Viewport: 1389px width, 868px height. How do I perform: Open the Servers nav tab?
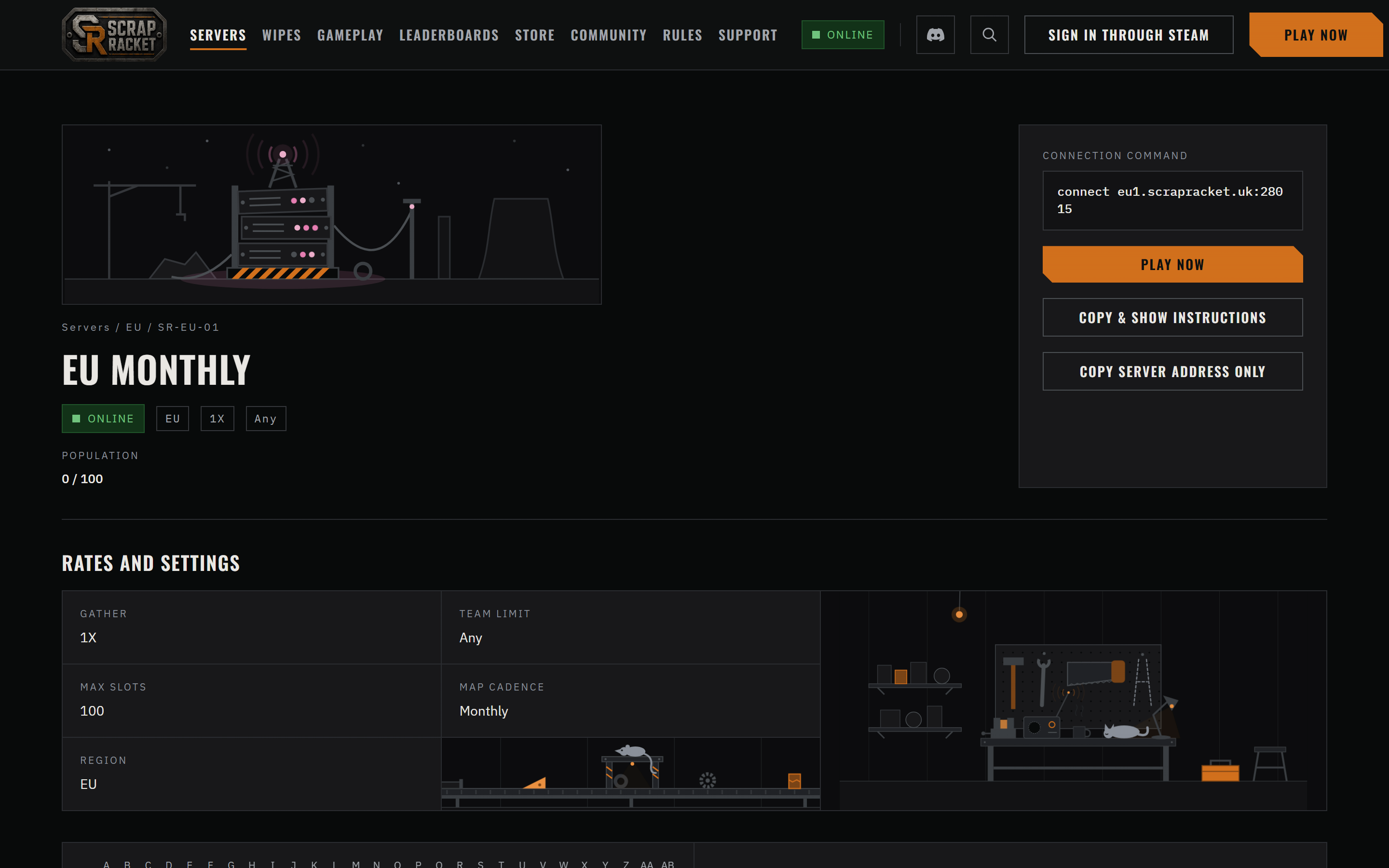[x=218, y=35]
